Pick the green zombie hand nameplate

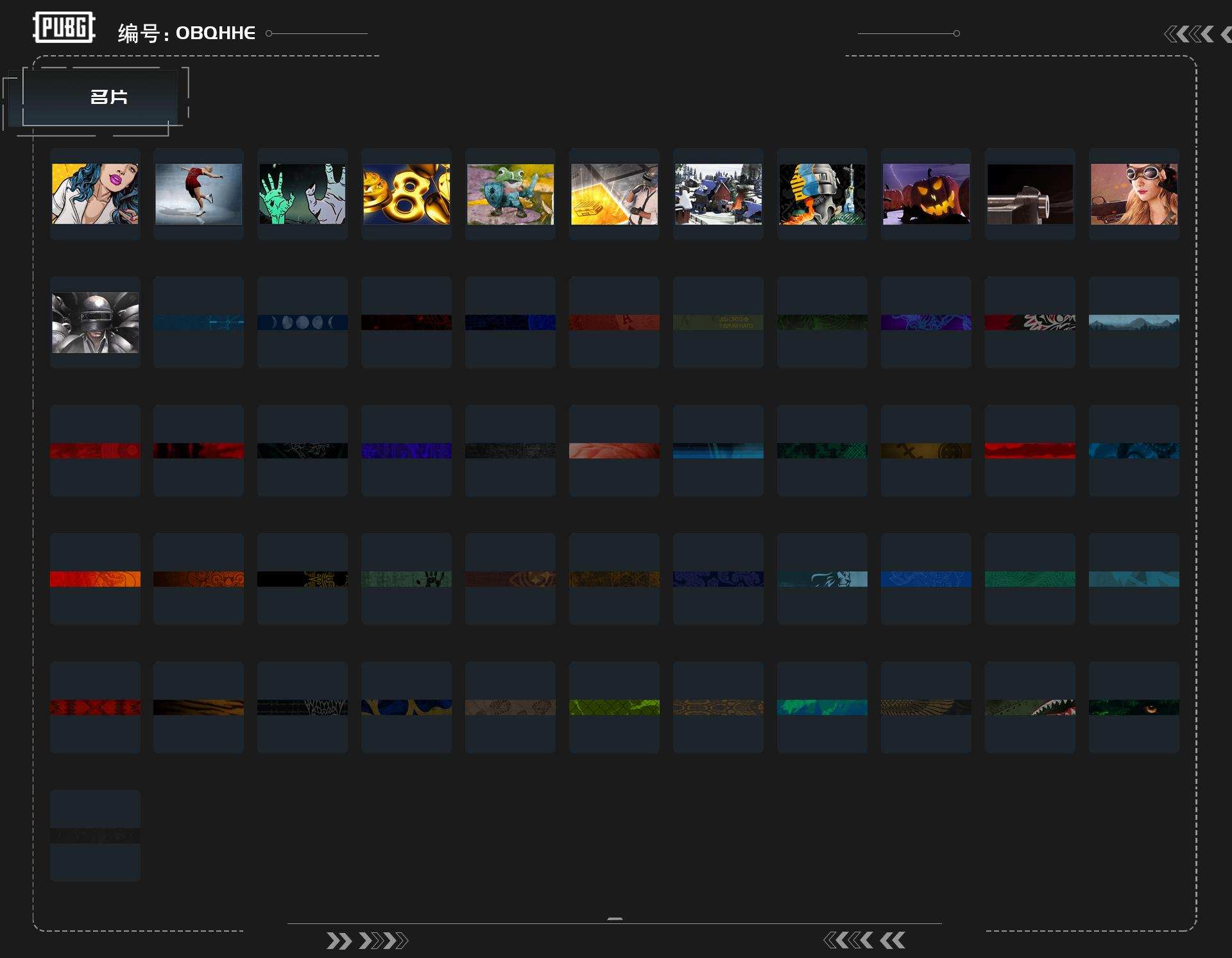(302, 194)
